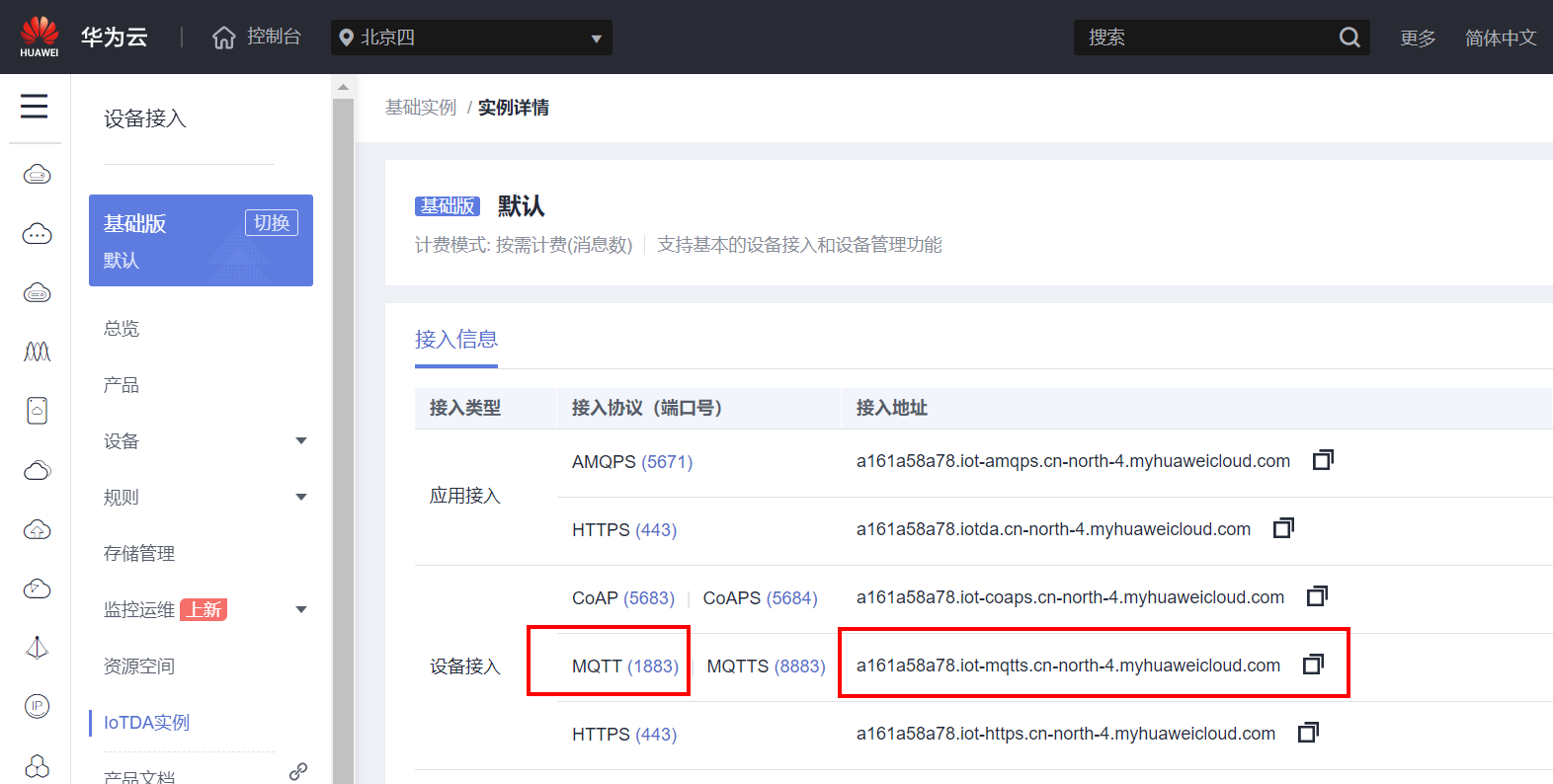Copy the AMQPS access address
The image size is (1553, 784).
tap(1323, 460)
